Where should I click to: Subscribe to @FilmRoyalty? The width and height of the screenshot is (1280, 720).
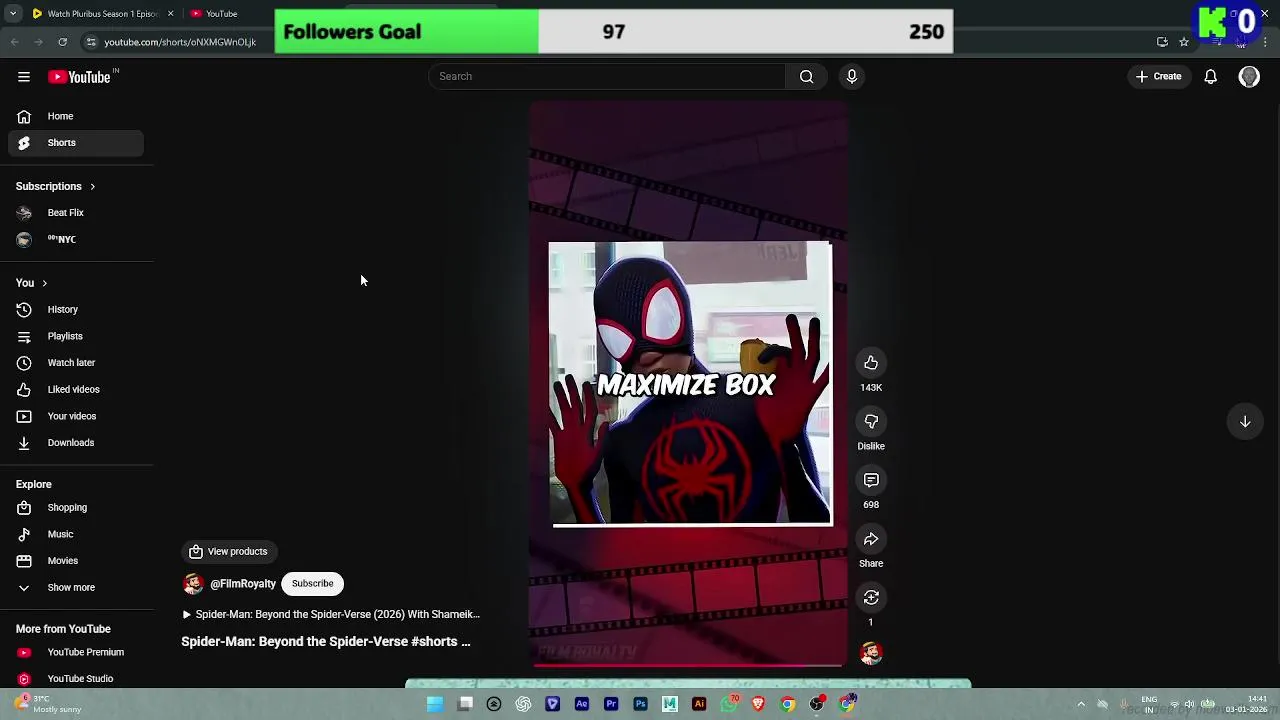click(312, 583)
